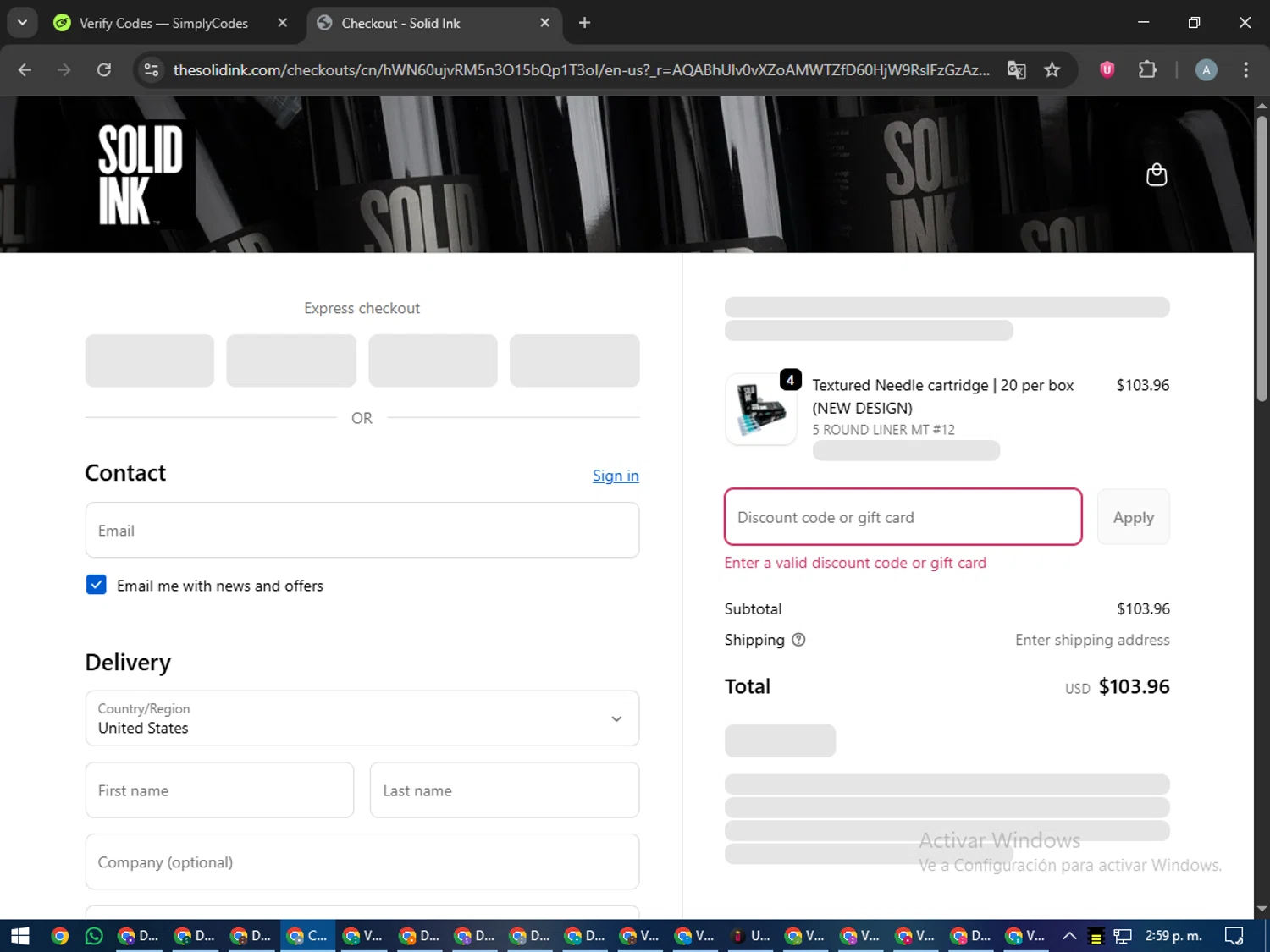Click the shipping help question mark icon
Screen dimensions: 1270x952
(798, 640)
